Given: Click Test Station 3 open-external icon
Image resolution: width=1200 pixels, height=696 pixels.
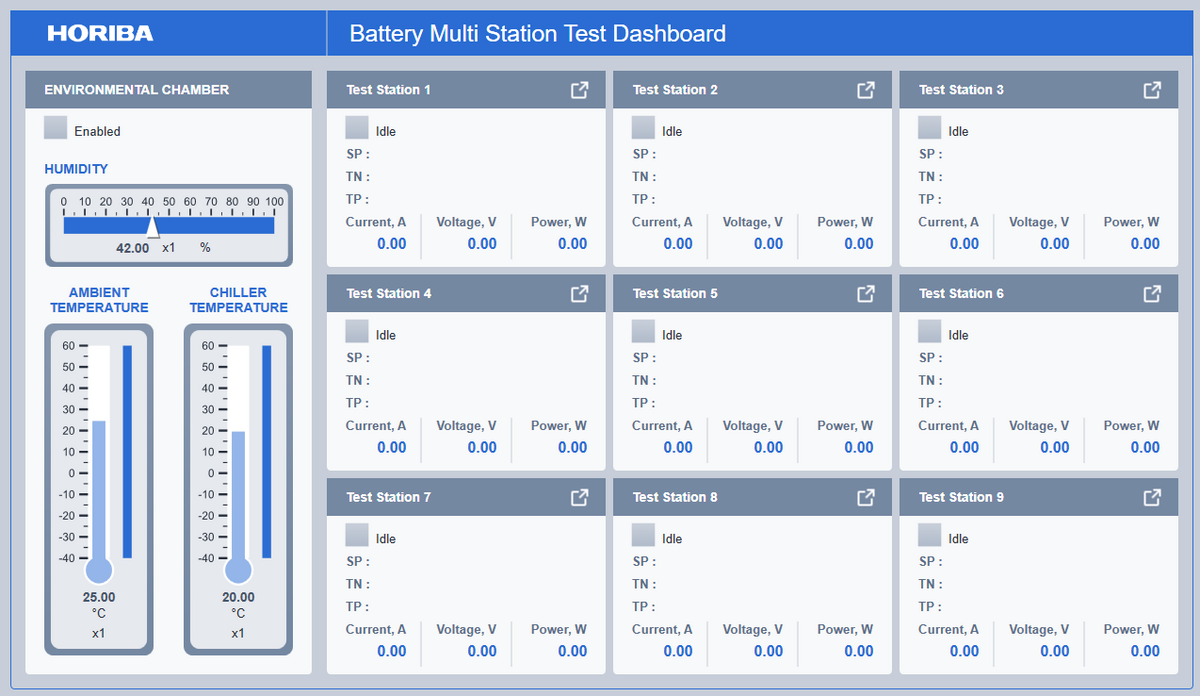Looking at the screenshot, I should (1152, 90).
